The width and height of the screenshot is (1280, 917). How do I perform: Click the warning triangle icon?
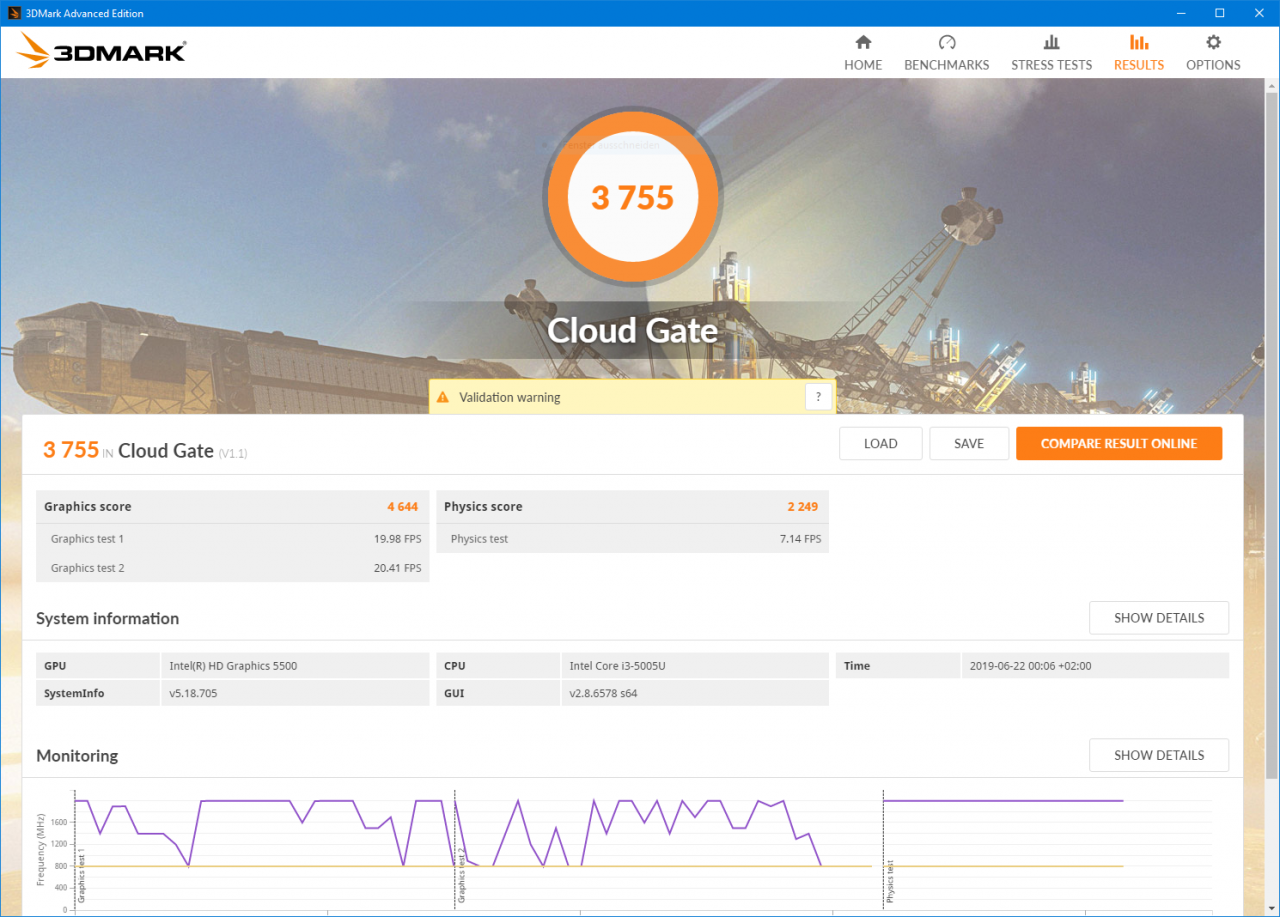tap(443, 397)
